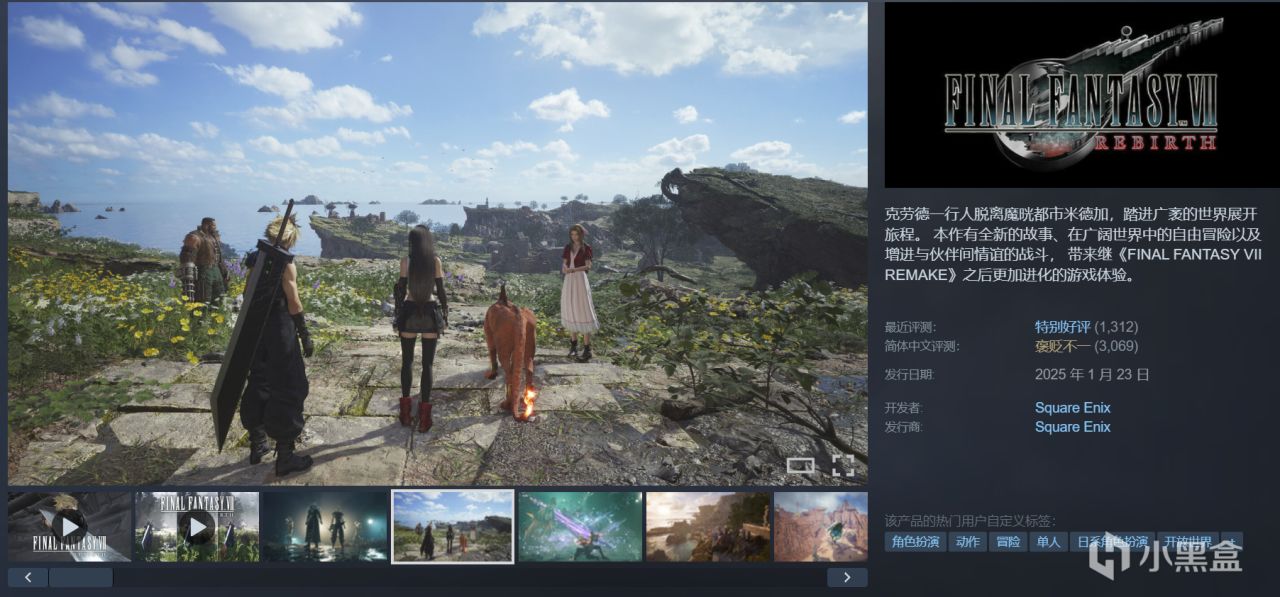The width and height of the screenshot is (1280, 597).
Task: Open recent reviews rated 特别好评
Action: [x=1064, y=327]
